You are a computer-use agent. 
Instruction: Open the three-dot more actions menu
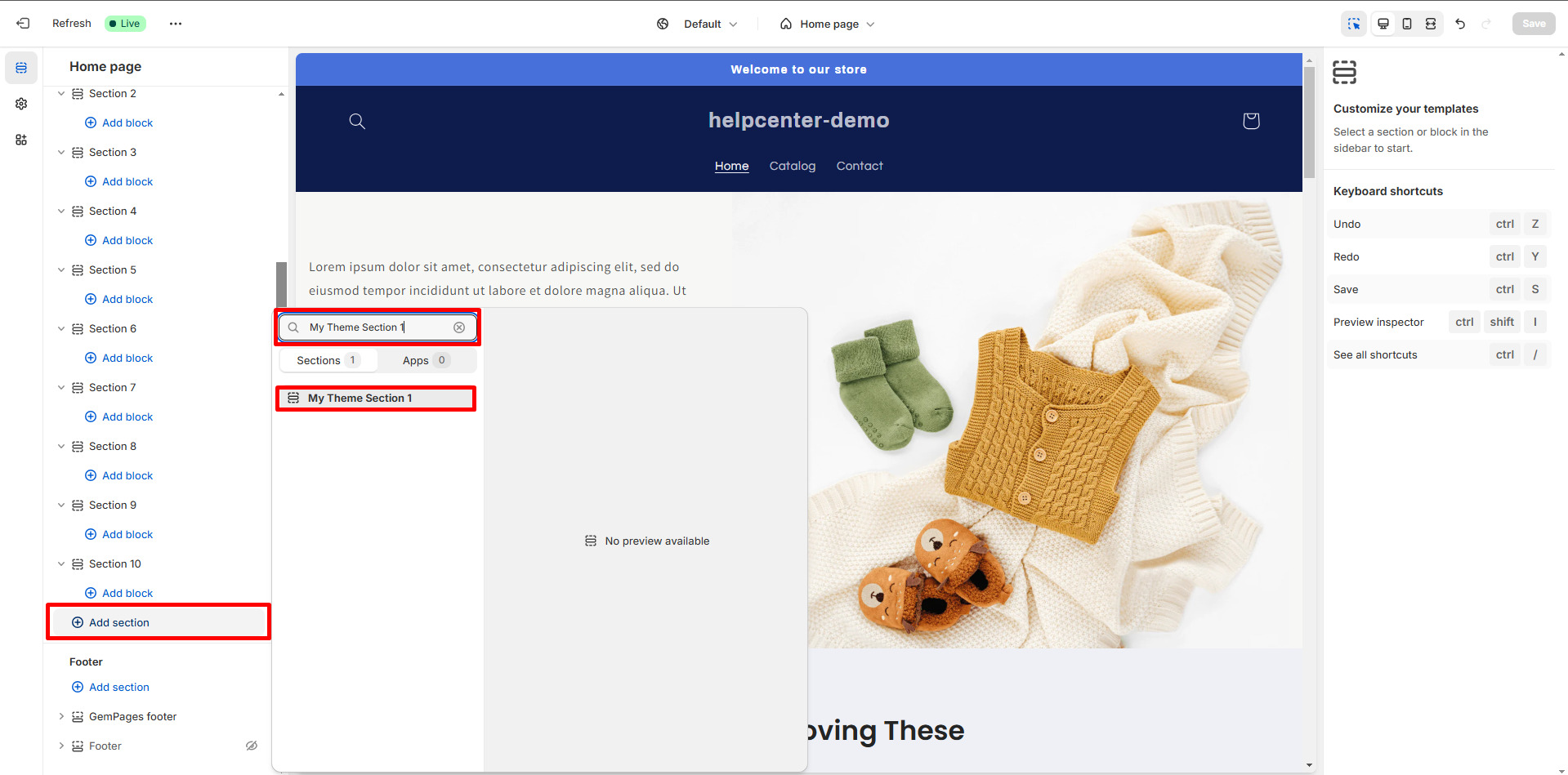tap(176, 24)
